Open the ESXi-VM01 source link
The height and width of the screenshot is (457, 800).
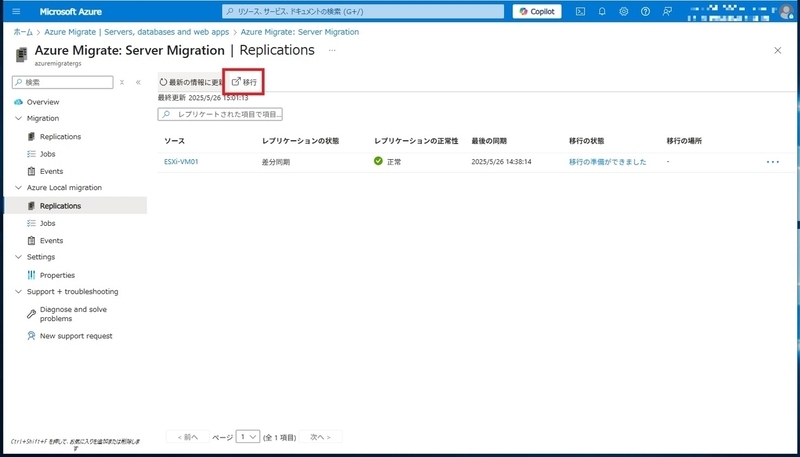181,162
